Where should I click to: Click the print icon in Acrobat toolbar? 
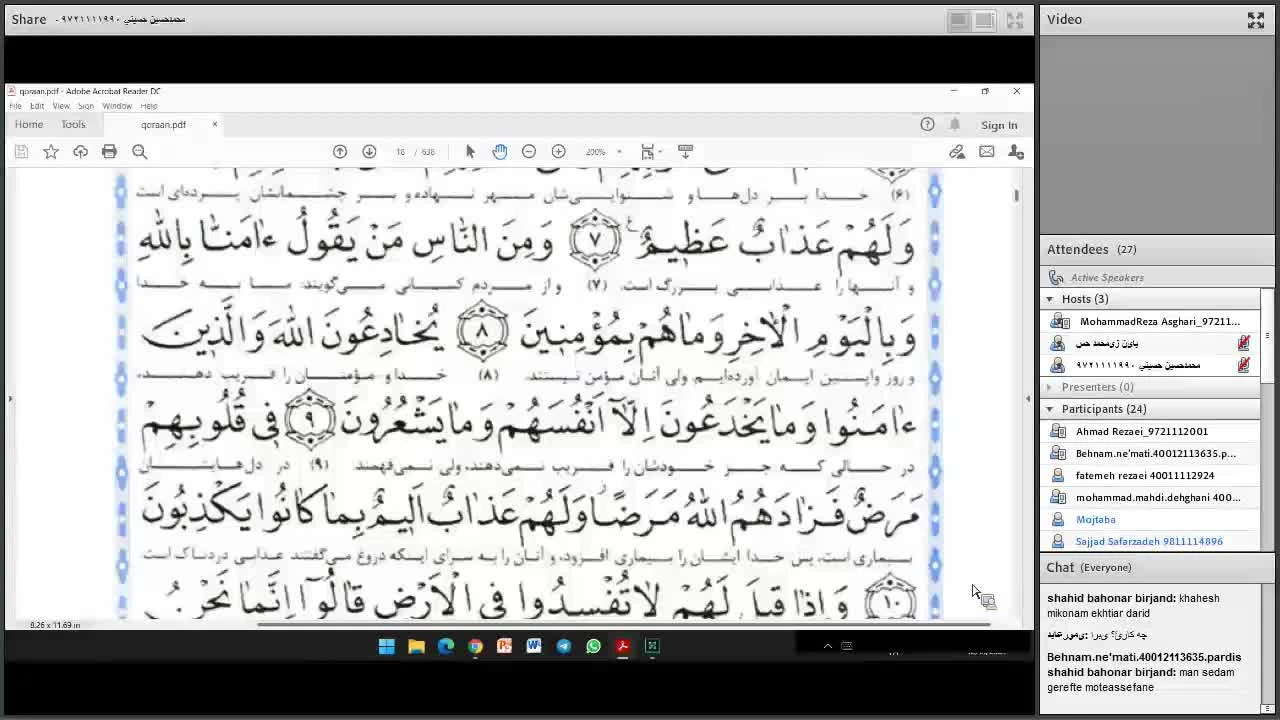[109, 151]
